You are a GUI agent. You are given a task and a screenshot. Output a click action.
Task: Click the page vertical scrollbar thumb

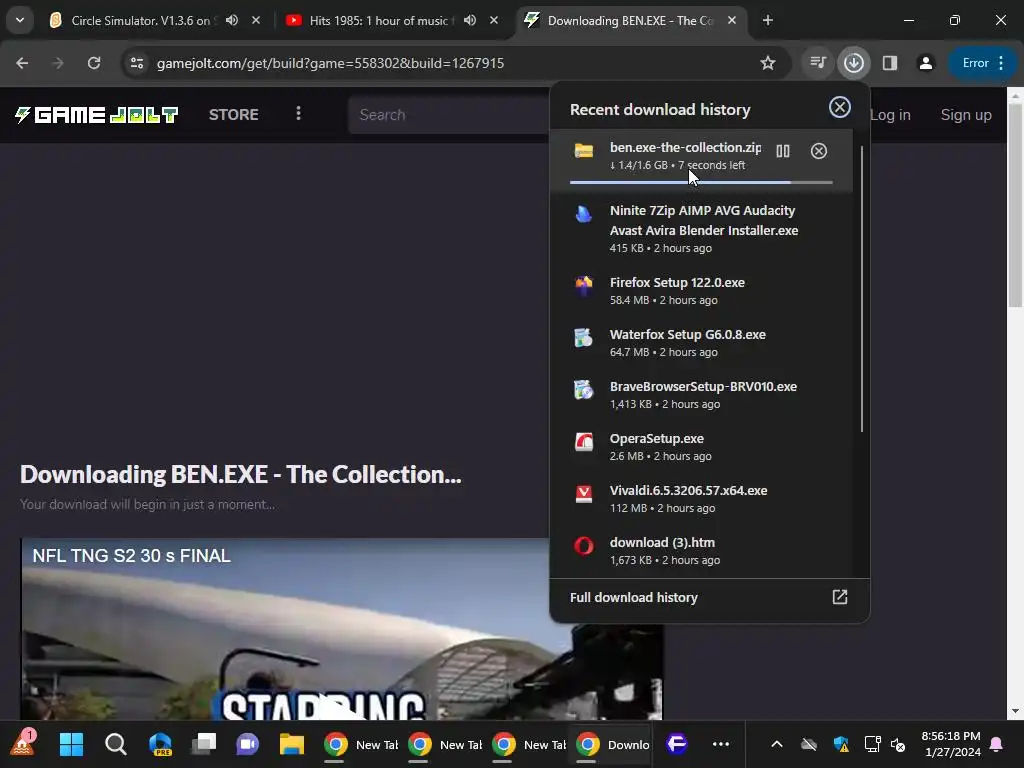click(x=1015, y=204)
